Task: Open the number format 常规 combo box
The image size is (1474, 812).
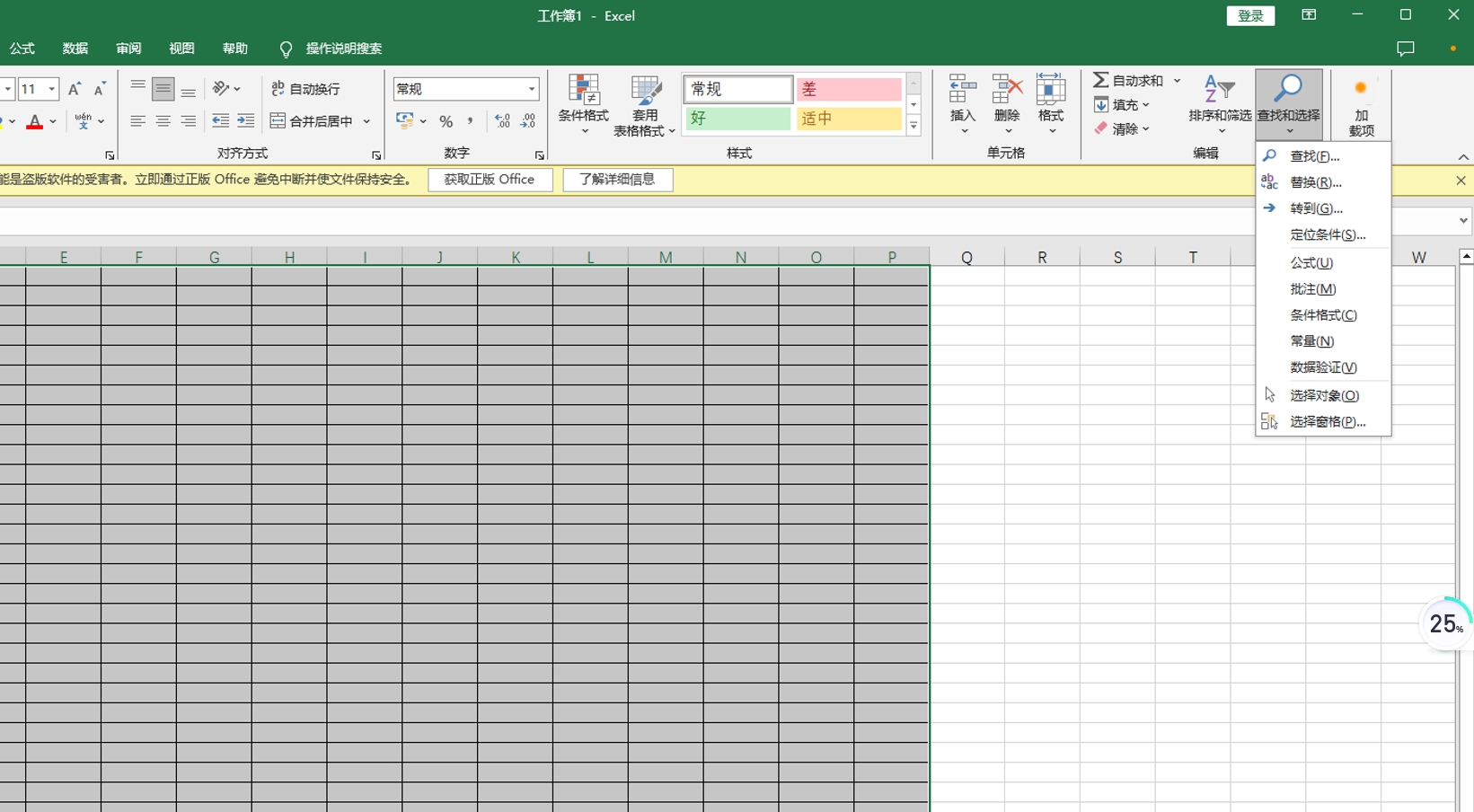Action: pyautogui.click(x=465, y=88)
